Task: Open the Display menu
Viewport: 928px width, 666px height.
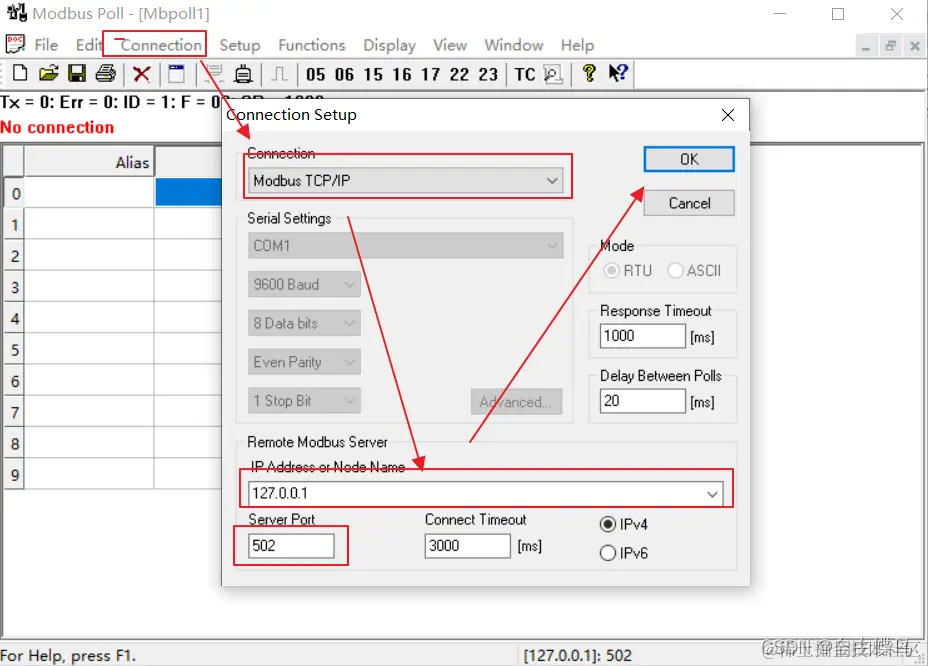Action: pos(389,45)
